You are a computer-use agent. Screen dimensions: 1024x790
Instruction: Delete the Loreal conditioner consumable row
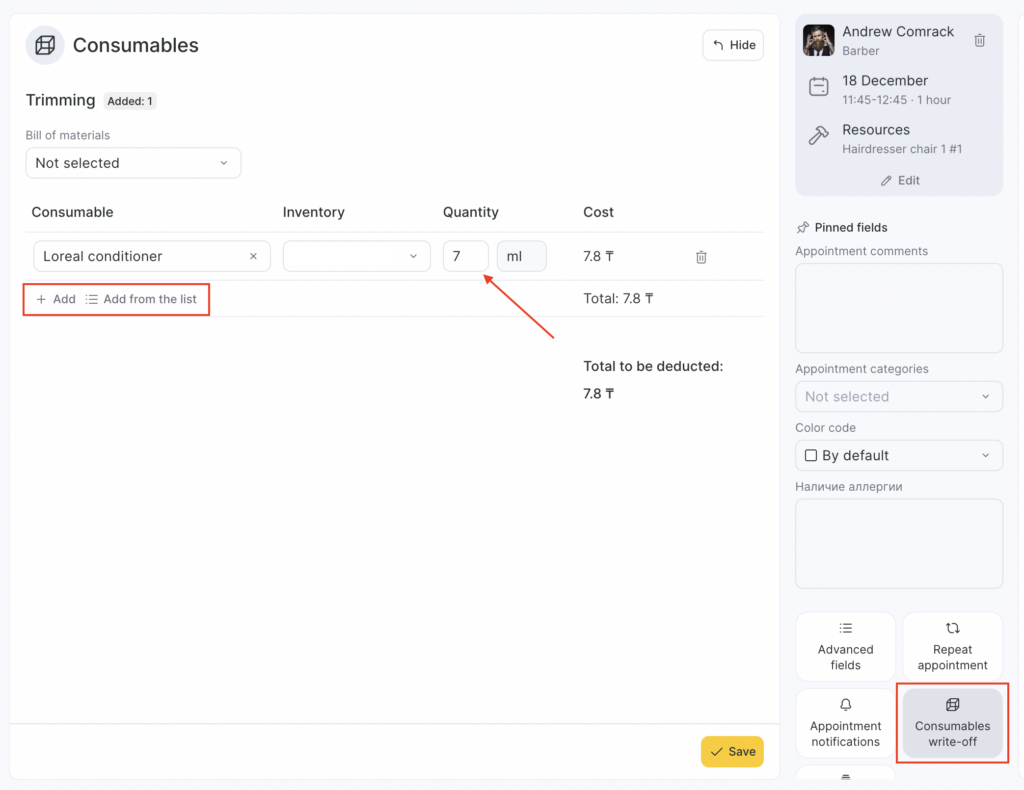[x=701, y=257]
